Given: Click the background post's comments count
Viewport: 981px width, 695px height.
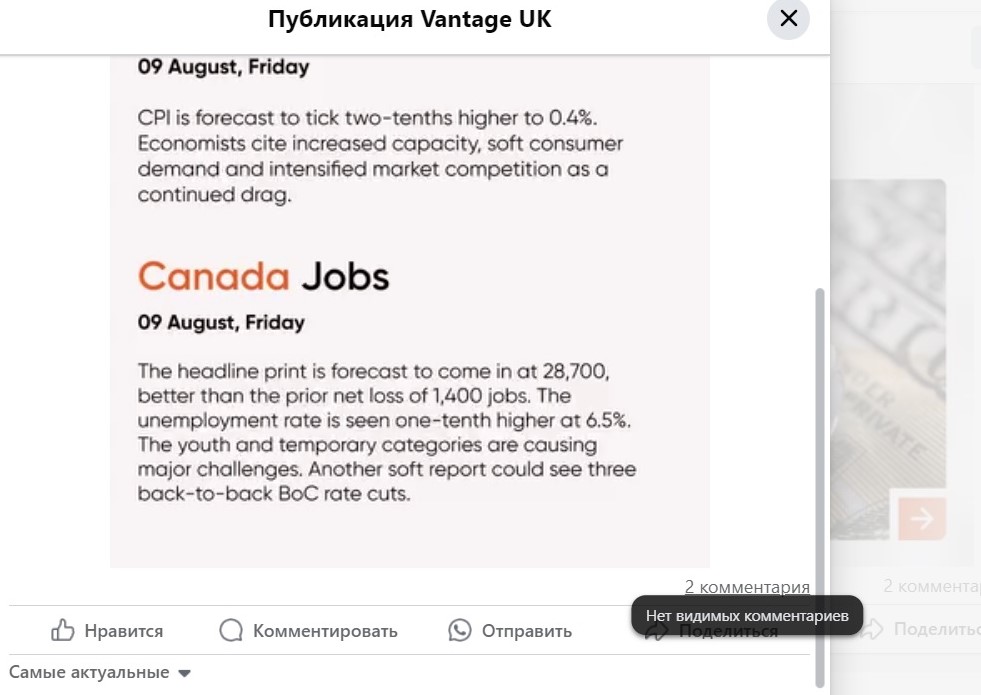Looking at the screenshot, I should (931, 586).
